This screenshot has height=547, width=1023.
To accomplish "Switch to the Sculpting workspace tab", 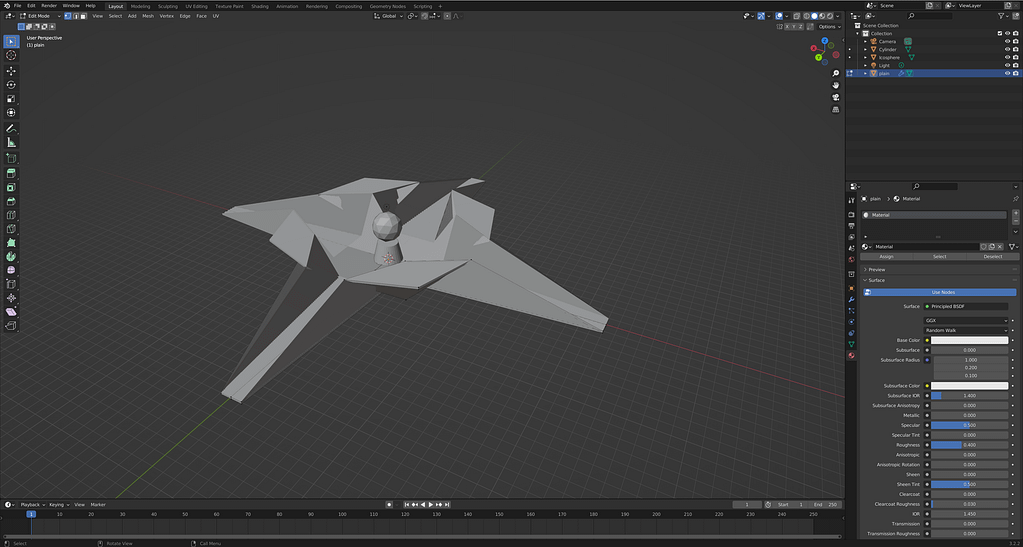I will click(x=168, y=5).
